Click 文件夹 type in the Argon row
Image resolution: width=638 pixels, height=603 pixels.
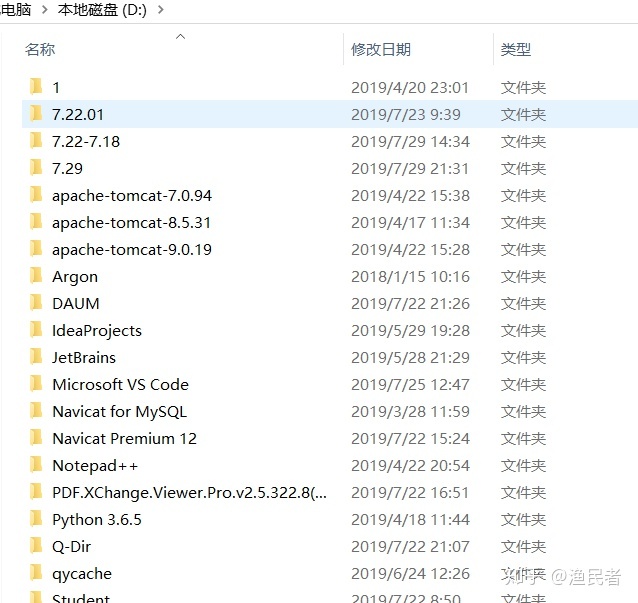click(x=523, y=277)
